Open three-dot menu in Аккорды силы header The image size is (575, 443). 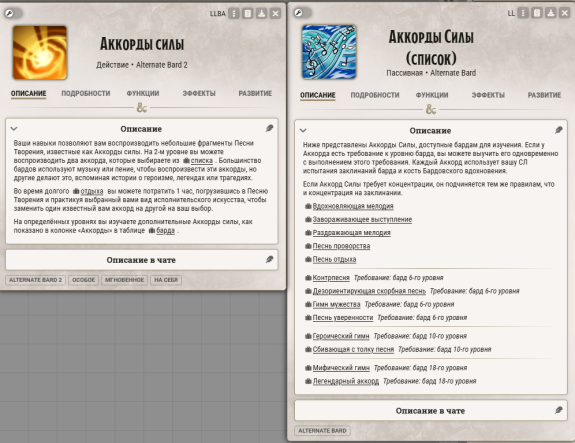[x=234, y=14]
